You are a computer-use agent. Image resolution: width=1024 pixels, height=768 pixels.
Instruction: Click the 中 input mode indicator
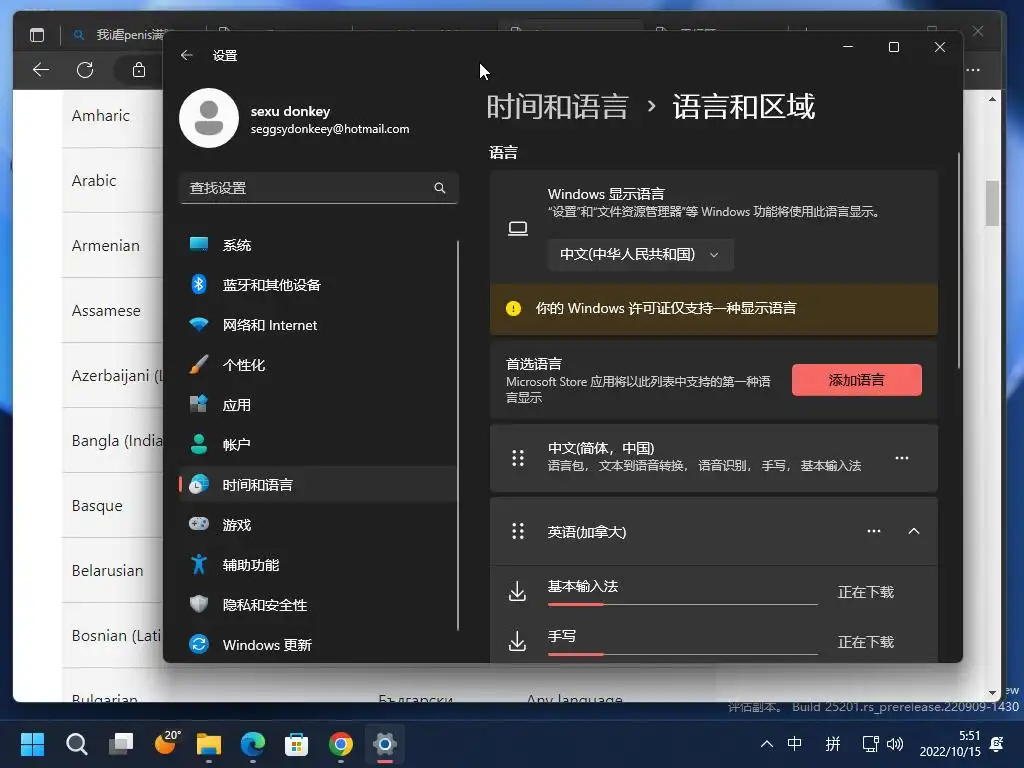pos(794,744)
